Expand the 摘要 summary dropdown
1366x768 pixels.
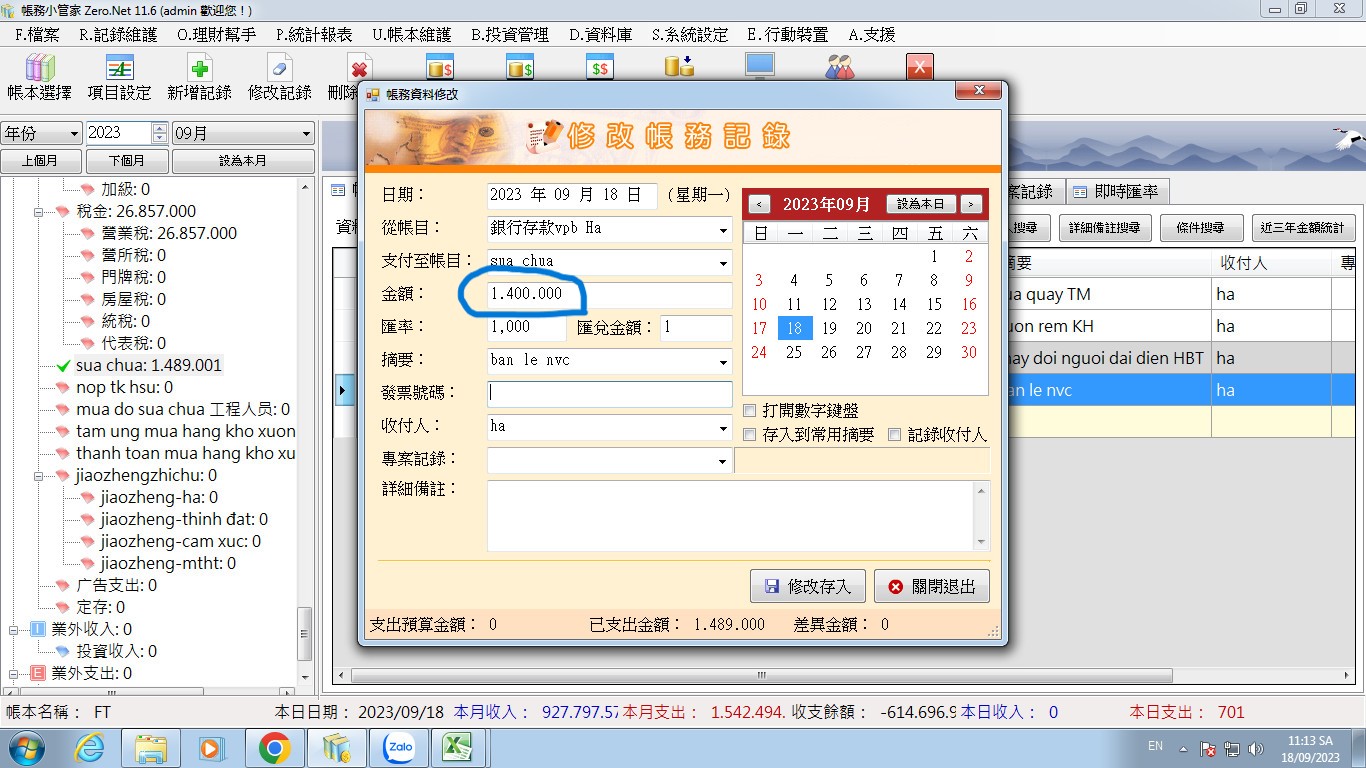tap(723, 362)
